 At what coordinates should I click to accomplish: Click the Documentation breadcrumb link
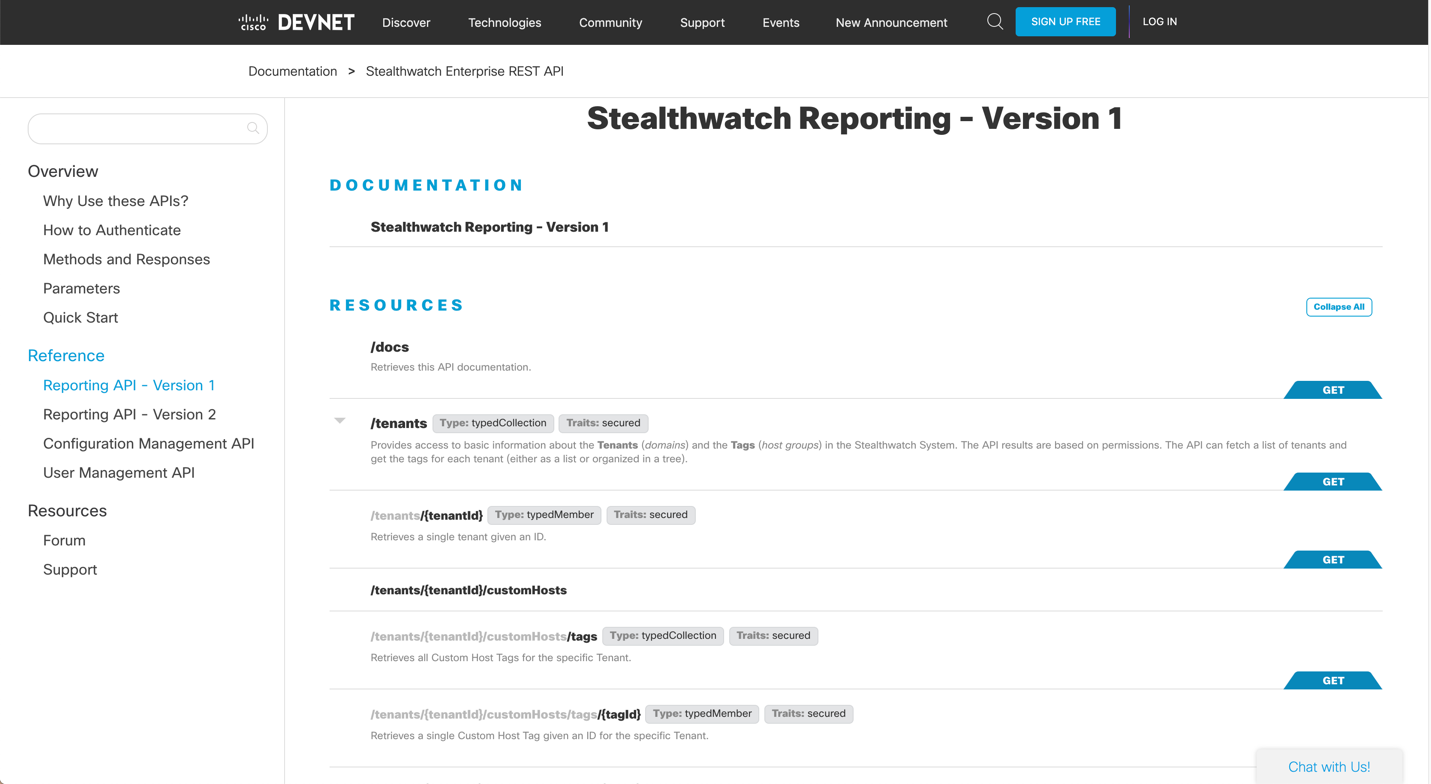(x=293, y=71)
